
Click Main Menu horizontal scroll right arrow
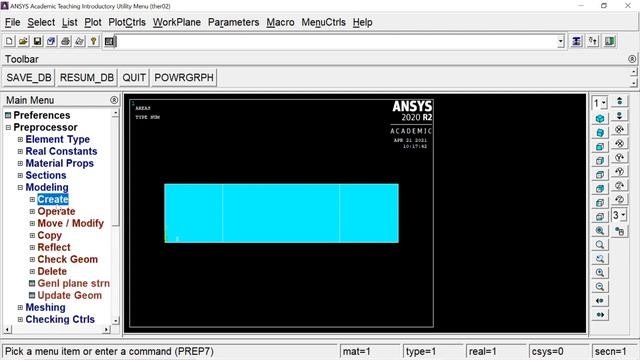click(107, 329)
